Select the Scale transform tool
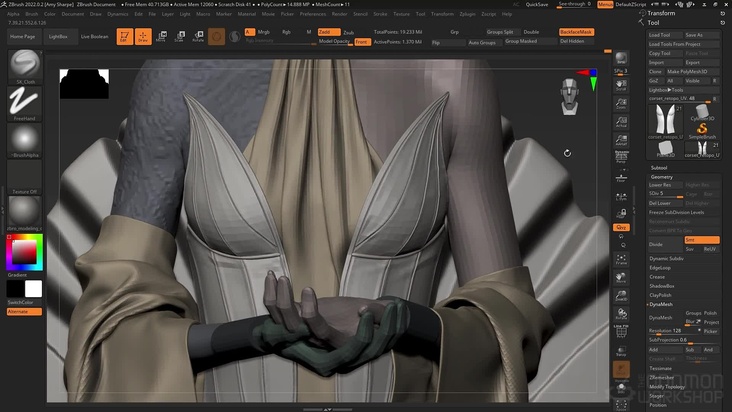This screenshot has width=732, height=412. 179,36
